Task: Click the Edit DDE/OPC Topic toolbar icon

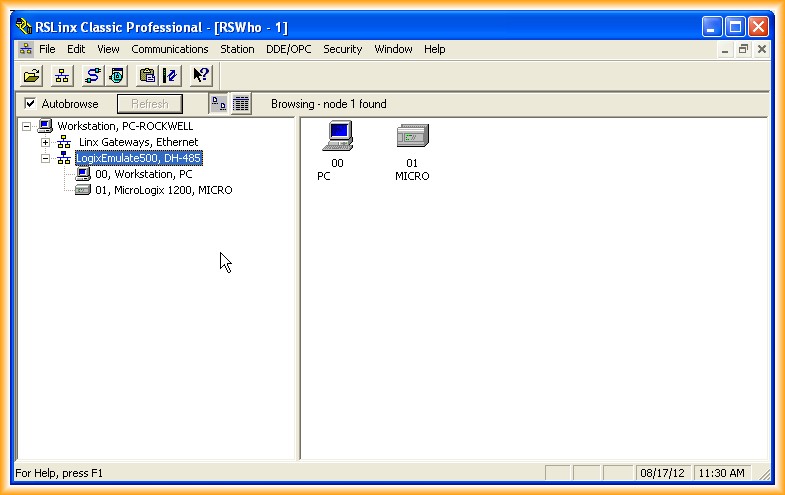Action: coord(169,75)
